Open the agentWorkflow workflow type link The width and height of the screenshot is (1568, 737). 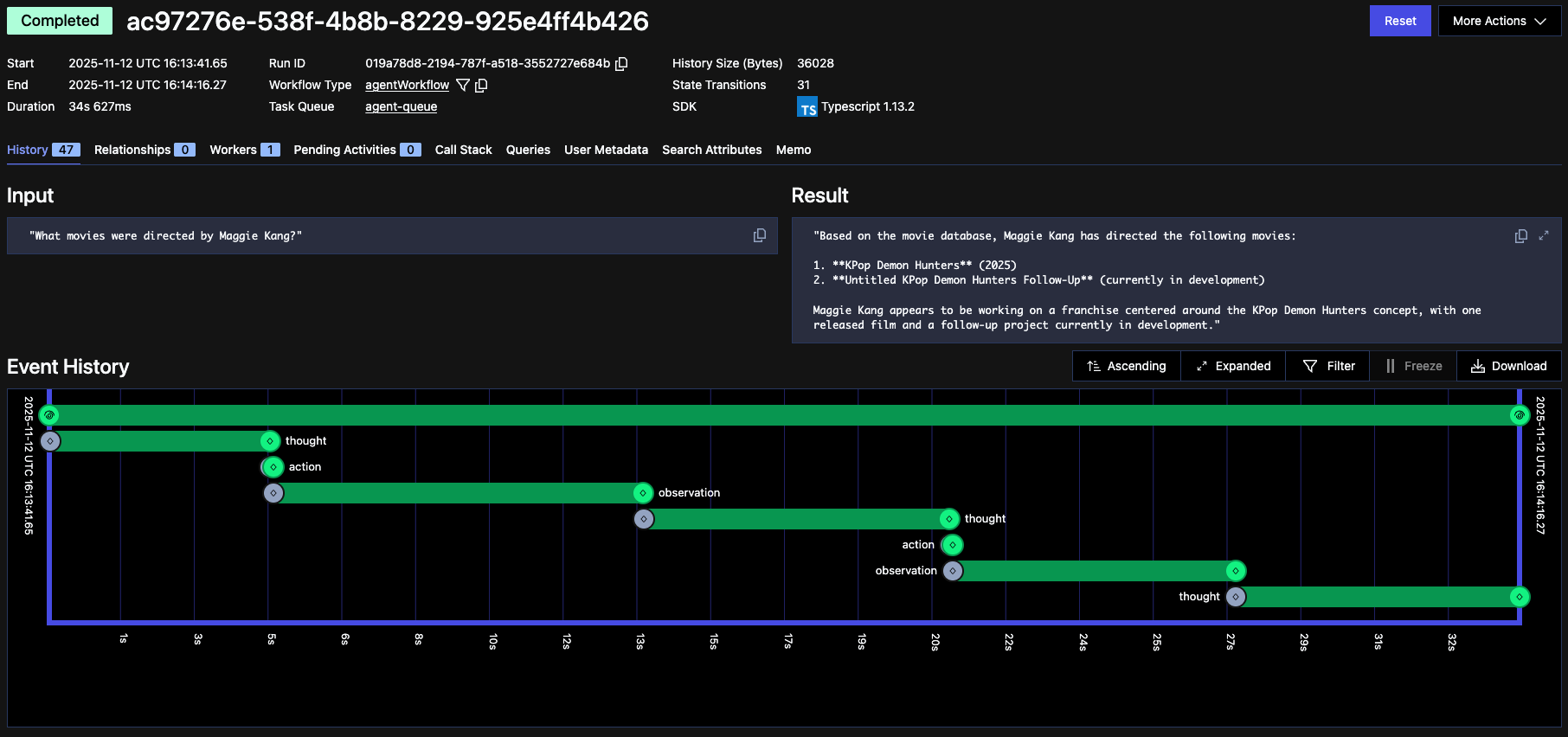(407, 85)
